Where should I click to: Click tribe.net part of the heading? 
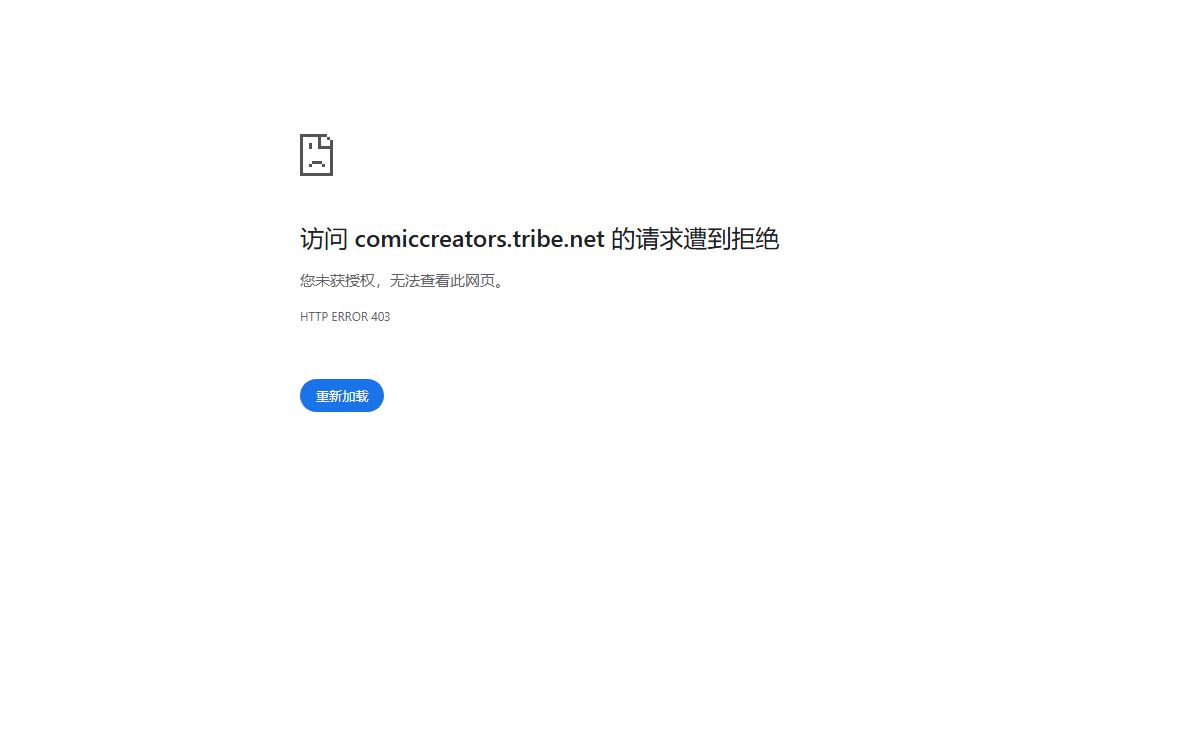point(565,239)
